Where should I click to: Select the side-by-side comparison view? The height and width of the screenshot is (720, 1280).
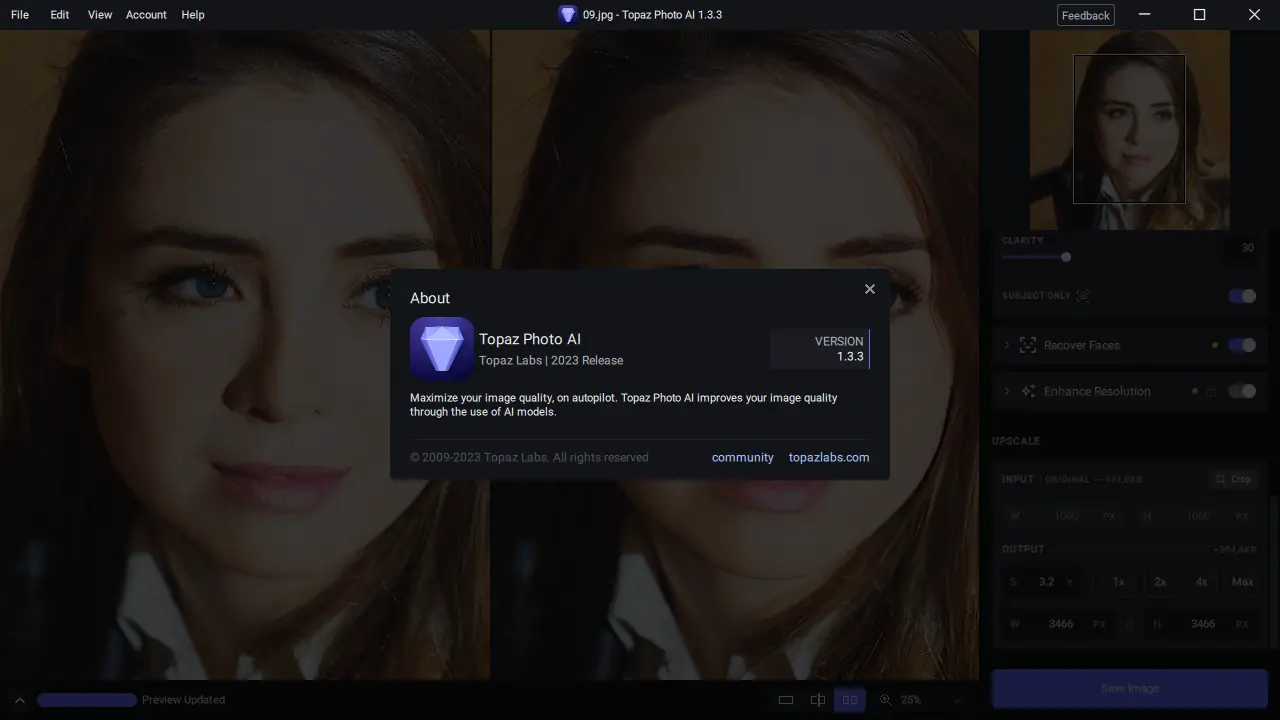click(850, 699)
